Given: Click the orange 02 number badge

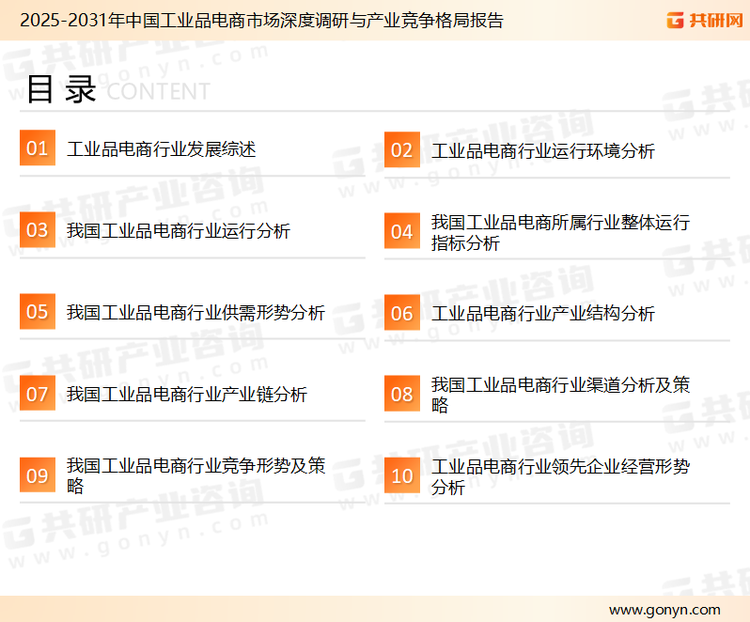Looking at the screenshot, I should [x=402, y=150].
